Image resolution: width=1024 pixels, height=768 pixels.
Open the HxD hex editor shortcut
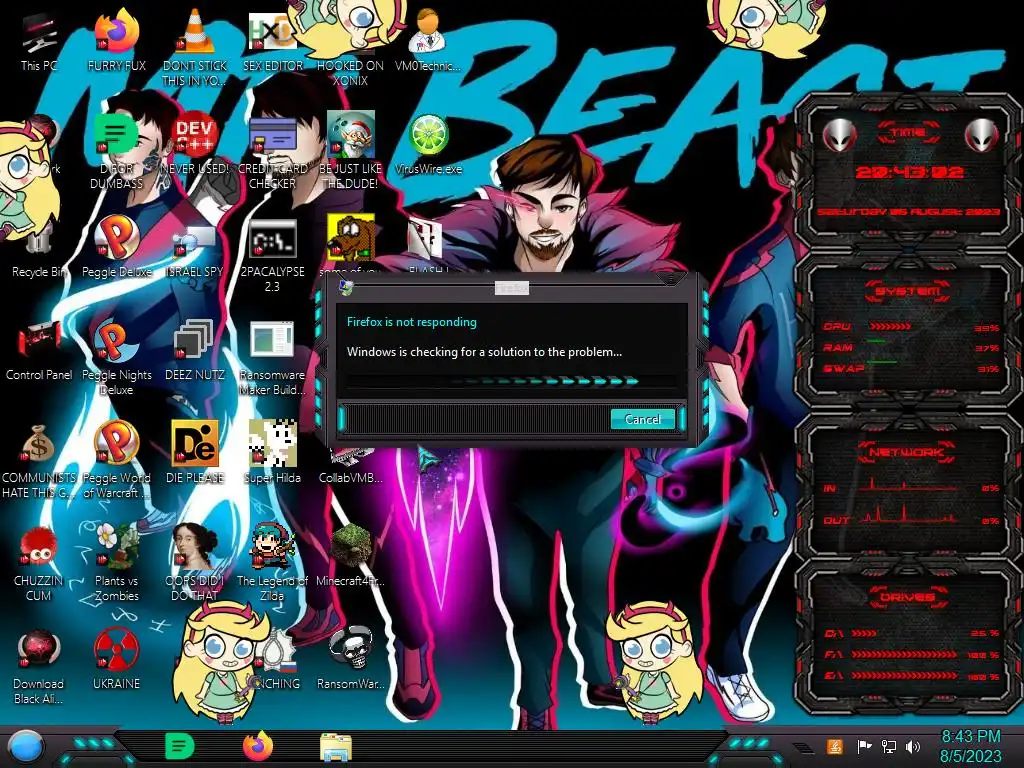pyautogui.click(x=272, y=41)
